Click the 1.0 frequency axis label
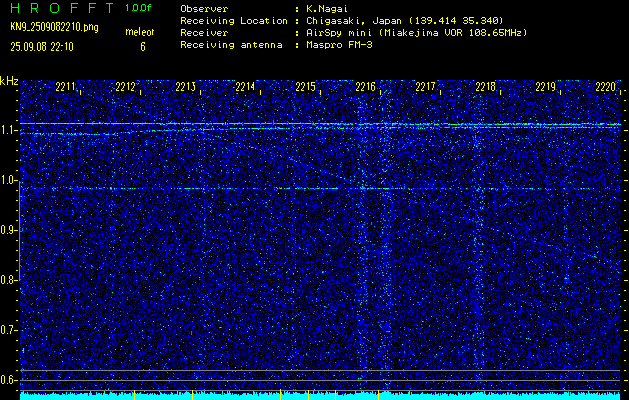 [7, 180]
